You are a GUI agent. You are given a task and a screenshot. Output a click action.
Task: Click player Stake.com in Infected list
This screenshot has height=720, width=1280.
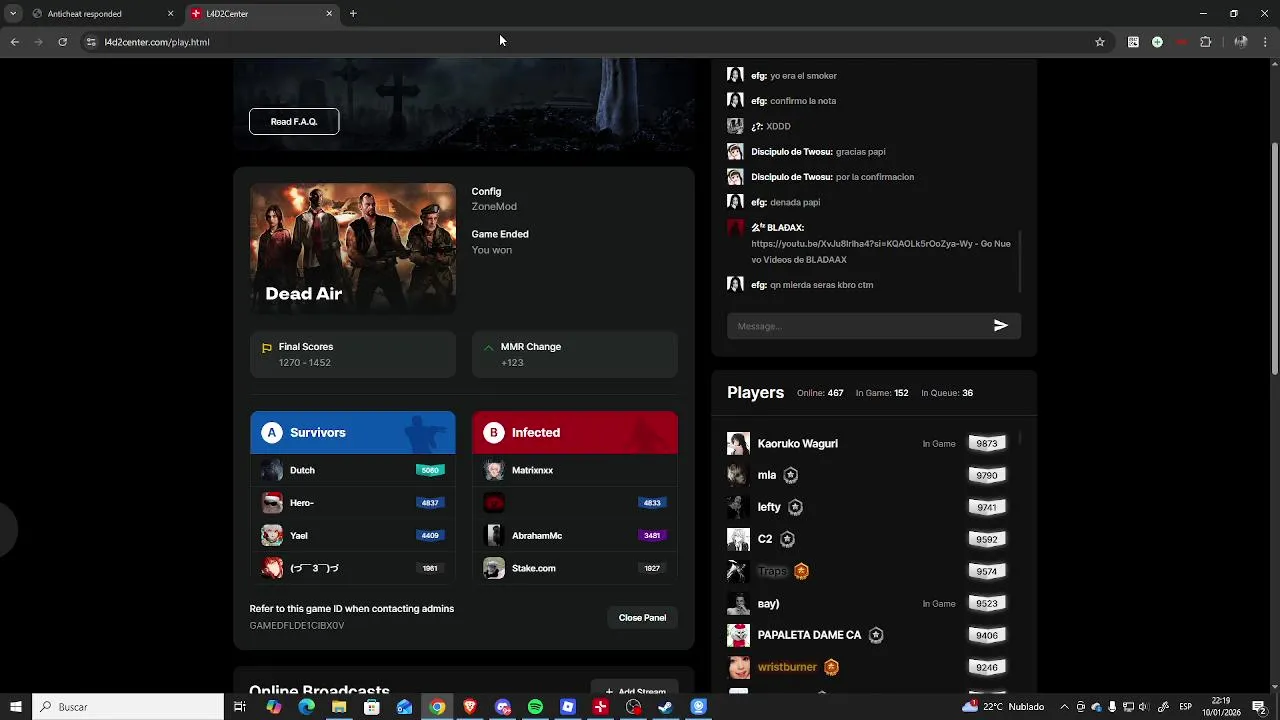575,568
